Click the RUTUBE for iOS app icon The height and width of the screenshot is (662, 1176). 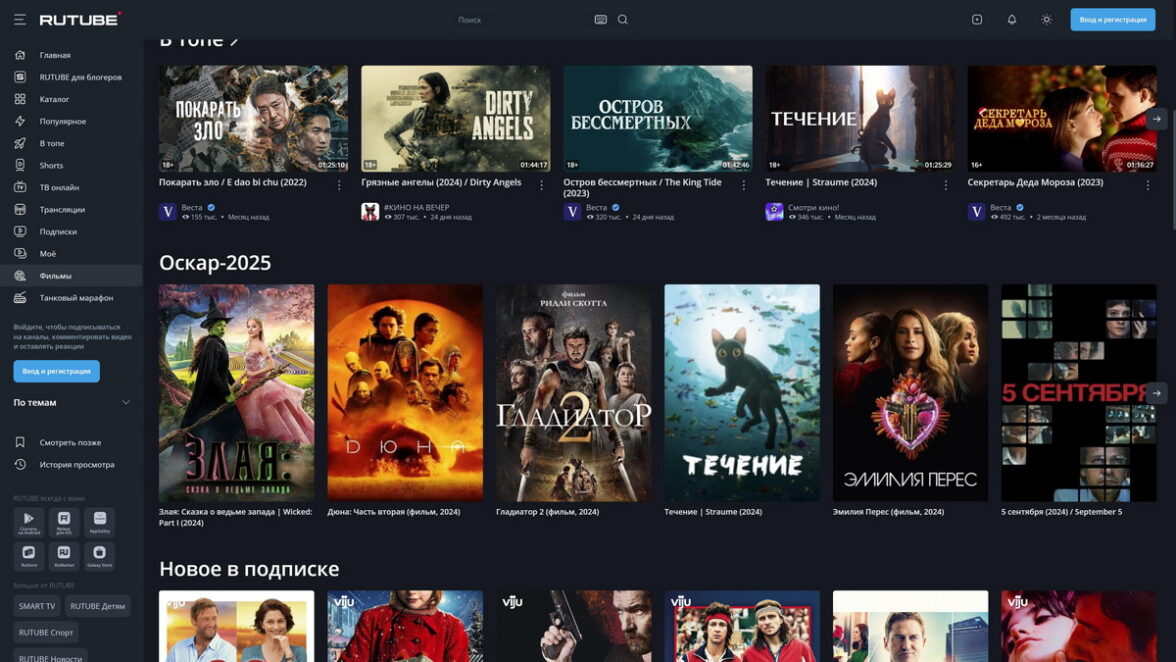[64, 522]
